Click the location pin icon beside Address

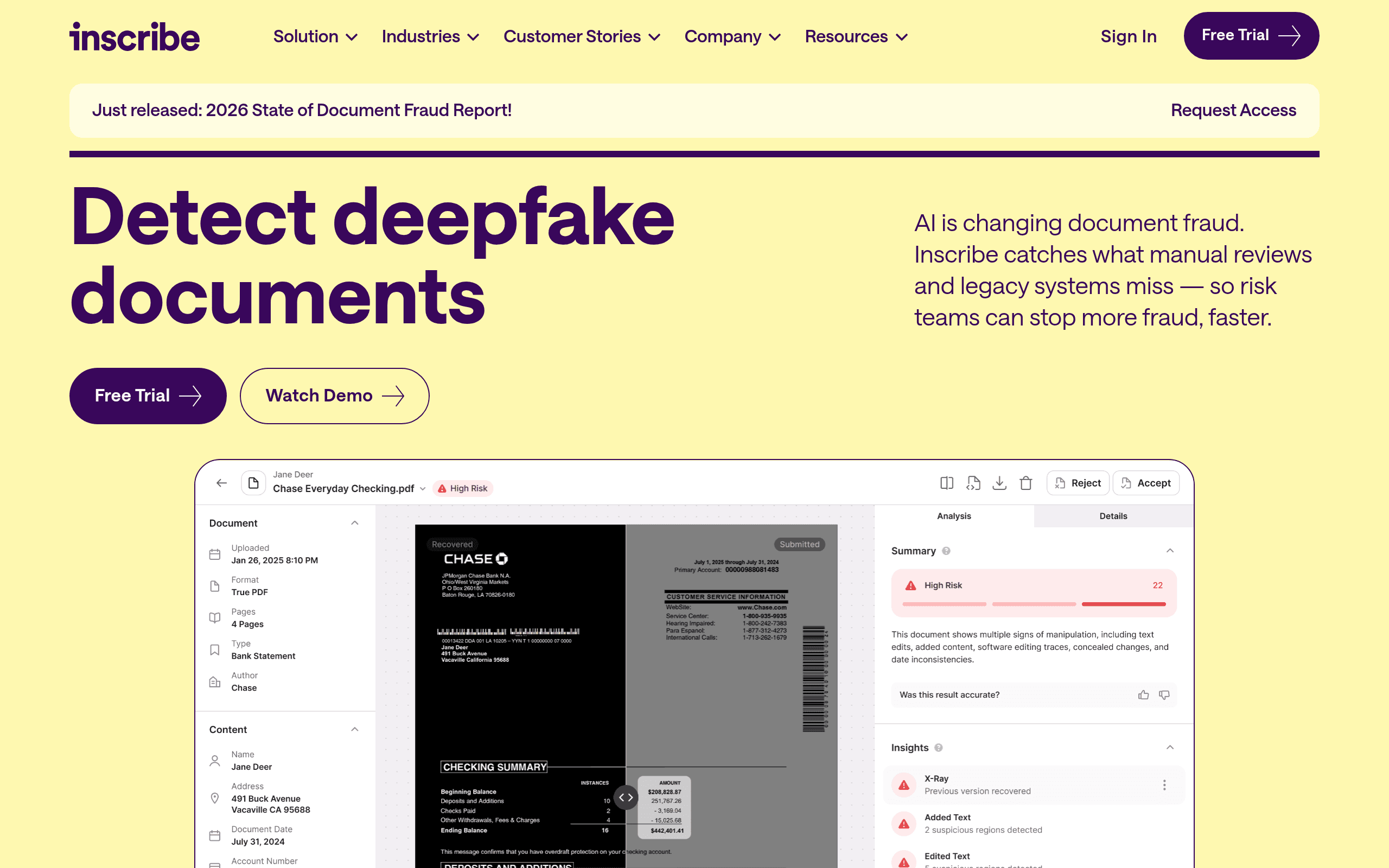(215, 798)
